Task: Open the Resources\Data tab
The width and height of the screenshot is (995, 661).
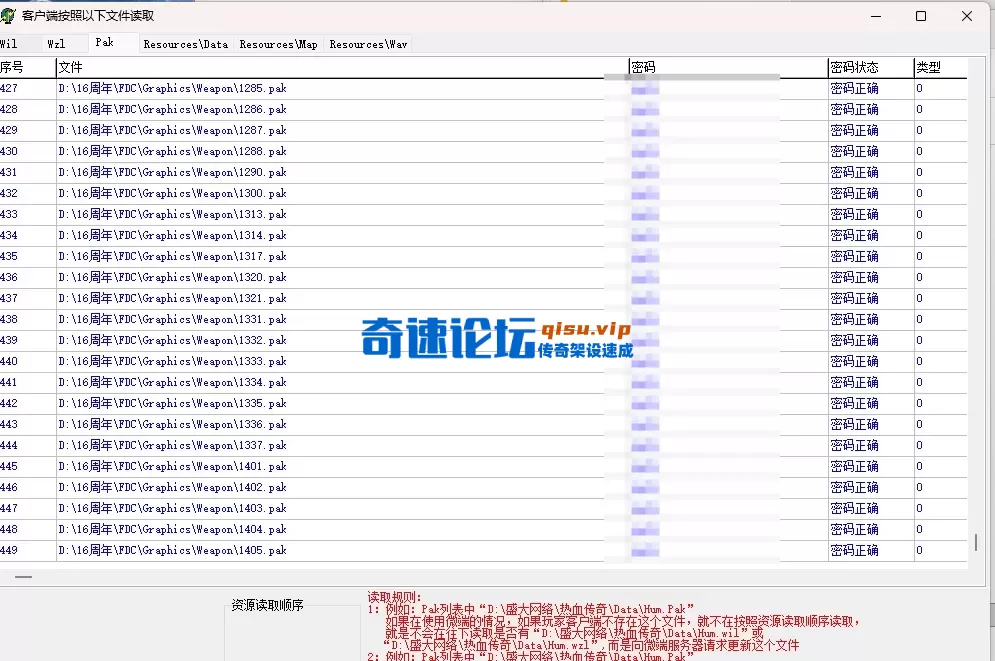Action: [x=185, y=44]
